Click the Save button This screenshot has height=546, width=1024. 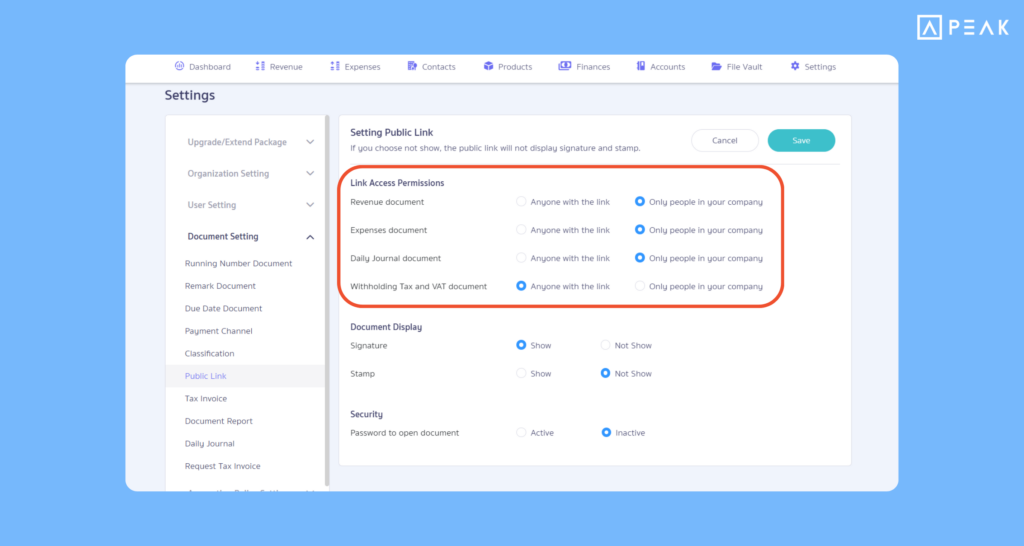pyautogui.click(x=801, y=140)
